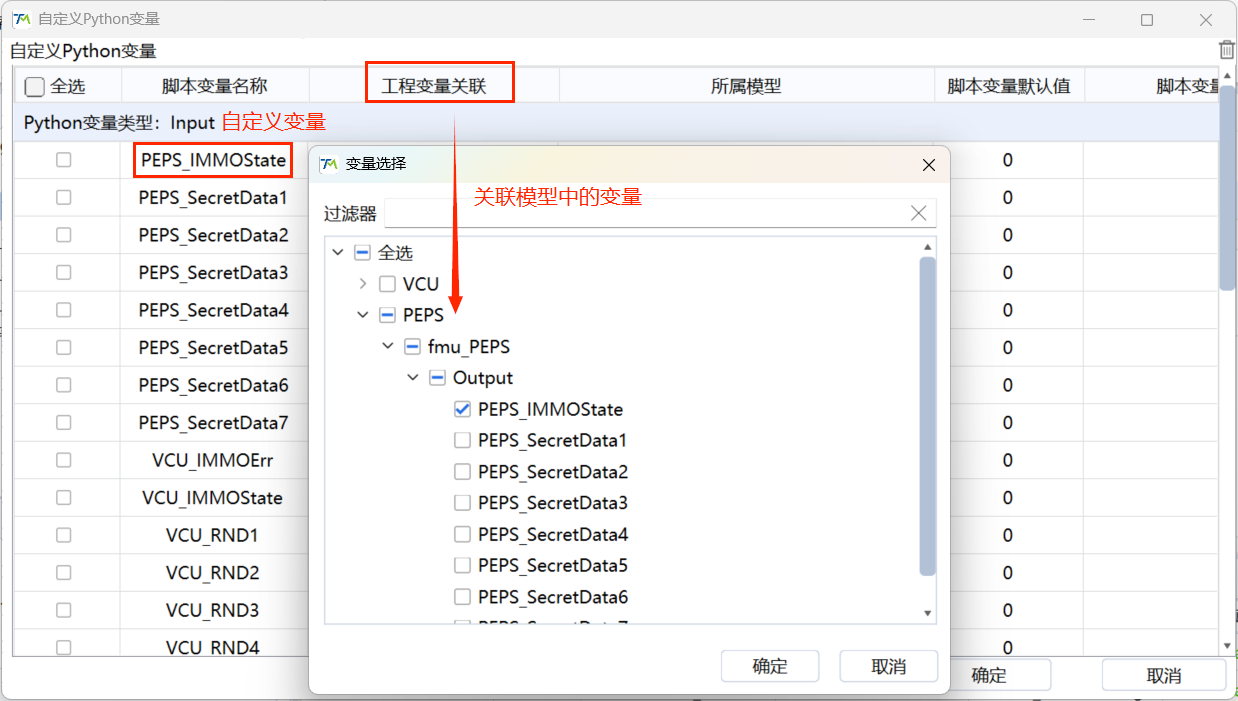The height and width of the screenshot is (701, 1238).
Task: Click the tree scrollbar down arrow
Action: tap(928, 613)
